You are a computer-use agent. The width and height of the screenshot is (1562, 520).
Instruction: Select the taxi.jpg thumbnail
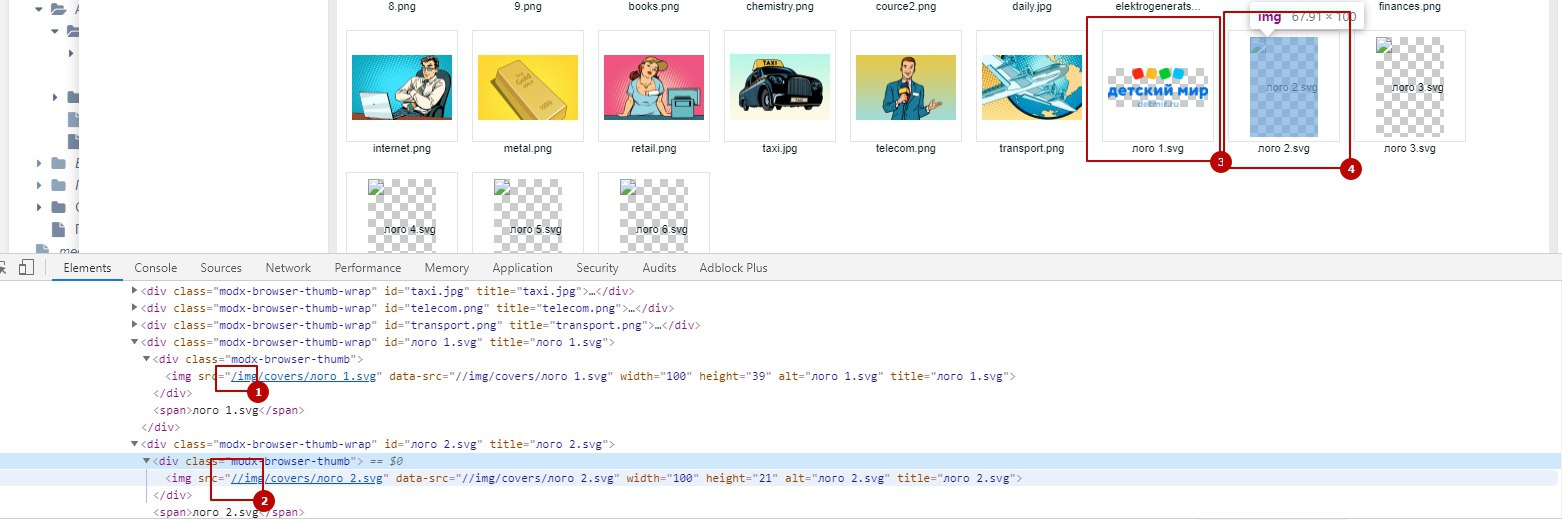coord(780,87)
